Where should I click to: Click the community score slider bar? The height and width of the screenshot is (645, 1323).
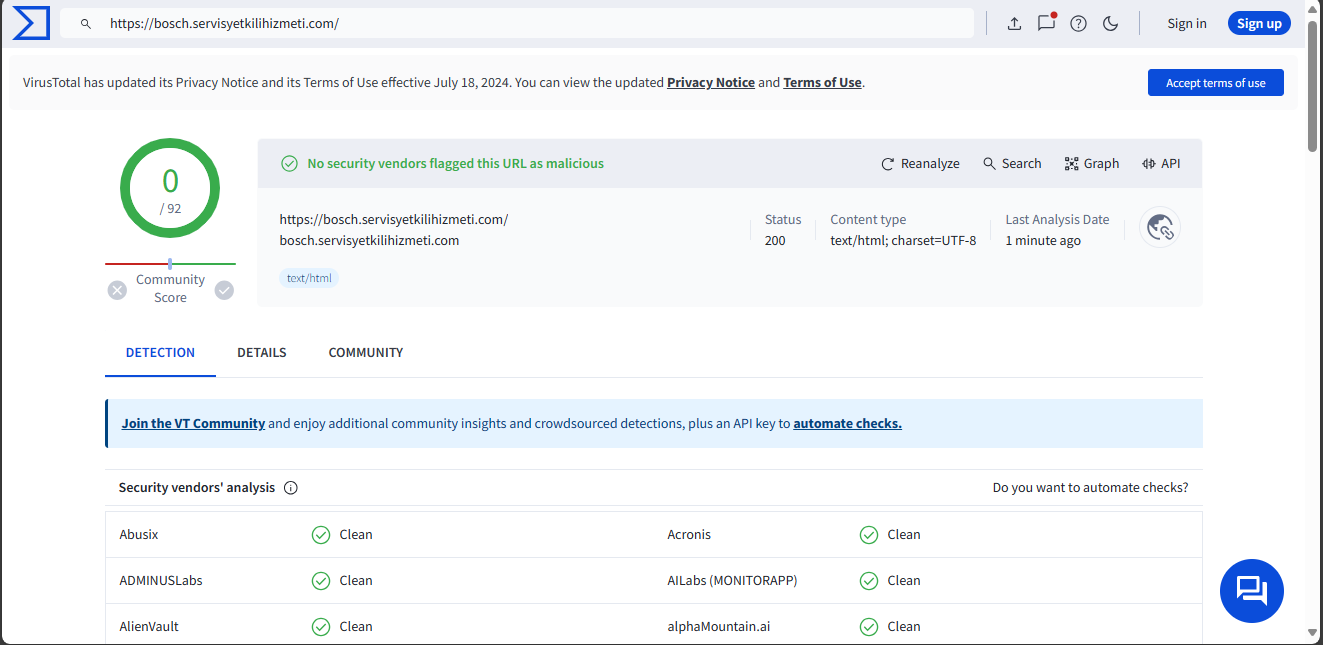[170, 264]
